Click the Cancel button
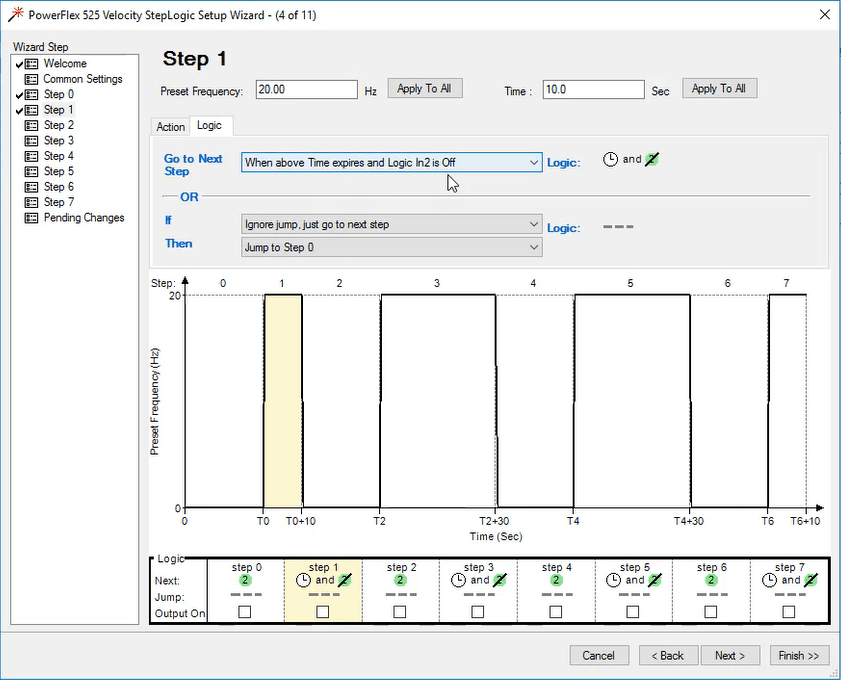This screenshot has height=680, width=841. point(599,655)
